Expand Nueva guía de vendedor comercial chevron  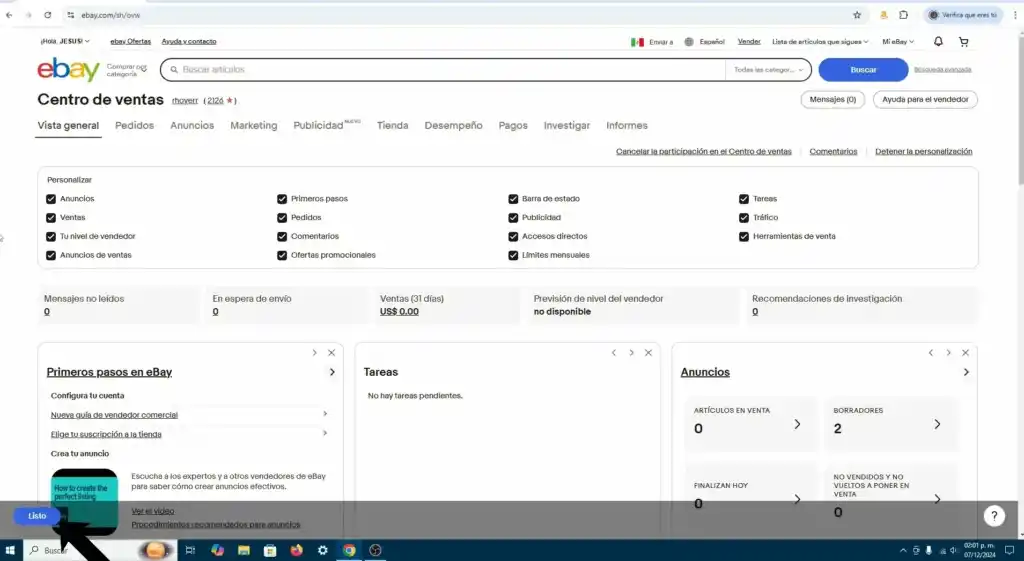(x=325, y=414)
